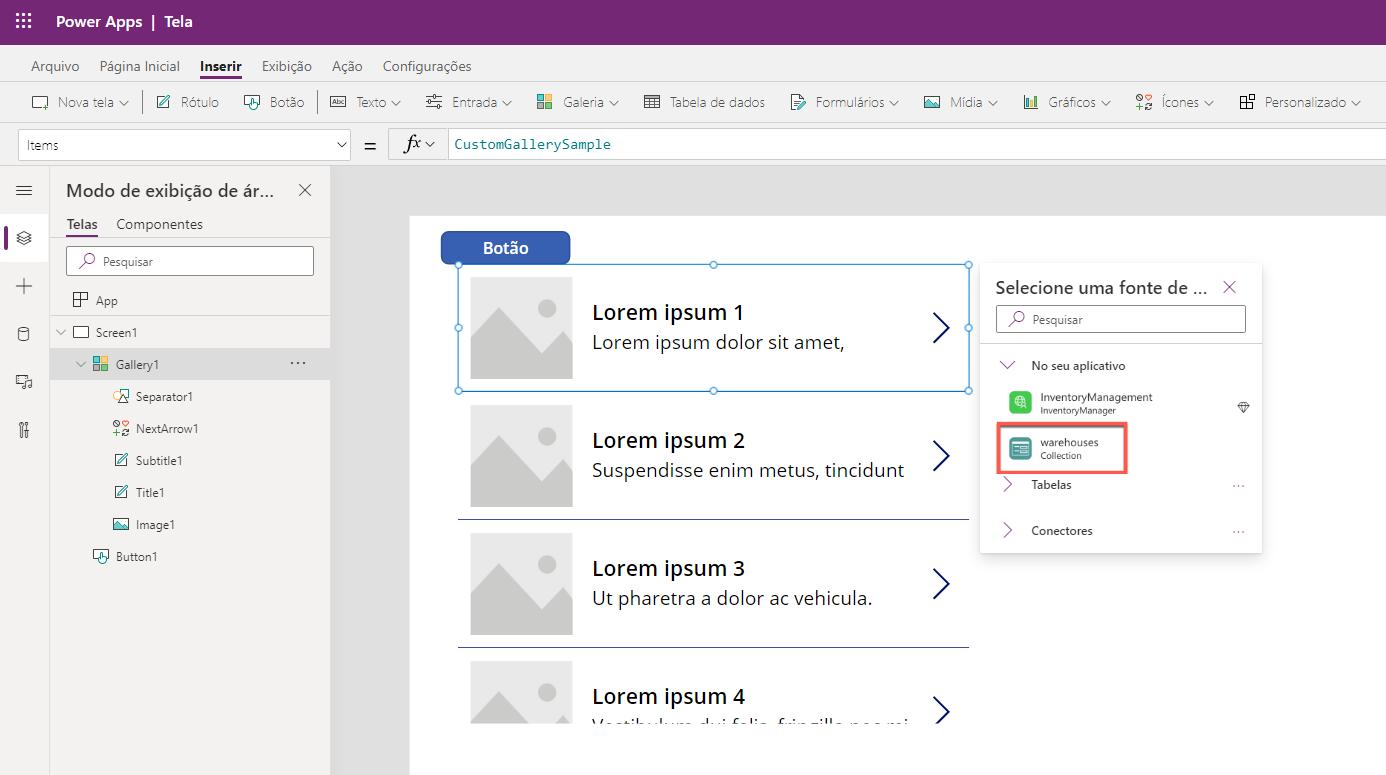Click the arrow icon on Lorem ipsum 2 row
The width and height of the screenshot is (1386, 775).
[941, 455]
